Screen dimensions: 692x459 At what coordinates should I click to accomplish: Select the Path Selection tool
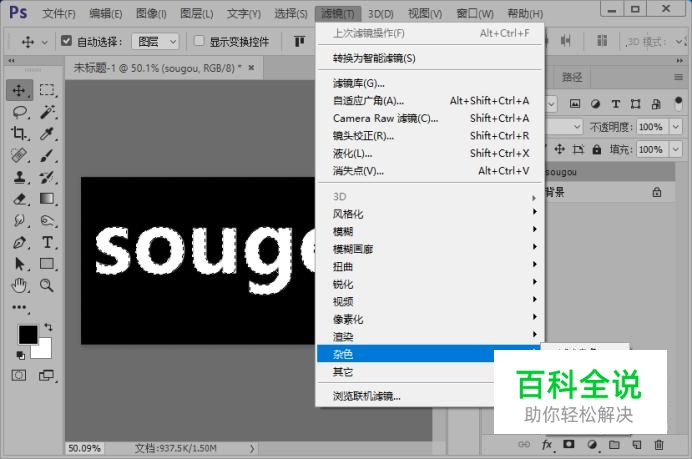click(19, 264)
